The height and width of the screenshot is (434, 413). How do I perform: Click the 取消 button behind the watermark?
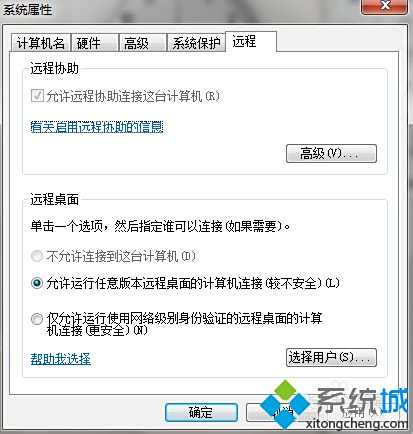(x=283, y=412)
